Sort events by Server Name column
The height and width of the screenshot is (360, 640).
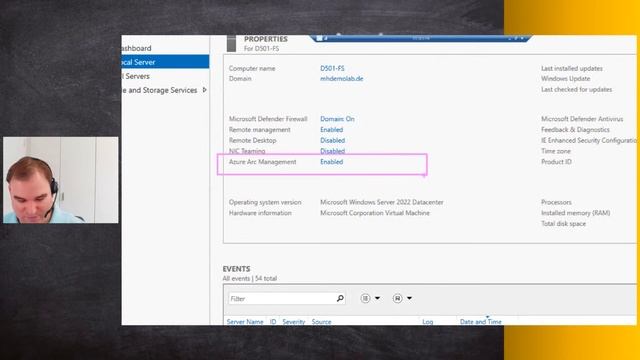(x=245, y=322)
